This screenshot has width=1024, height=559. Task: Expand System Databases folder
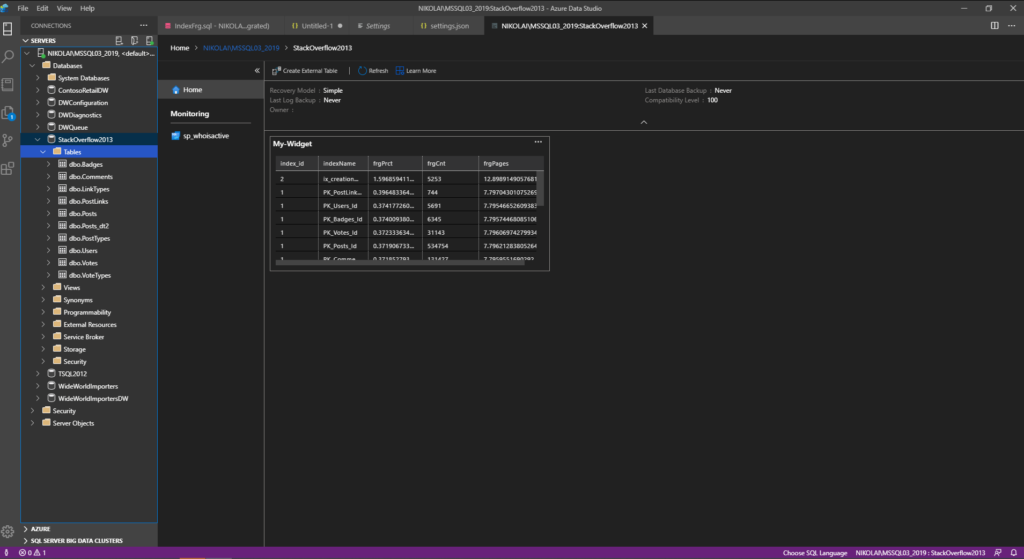[x=38, y=78]
